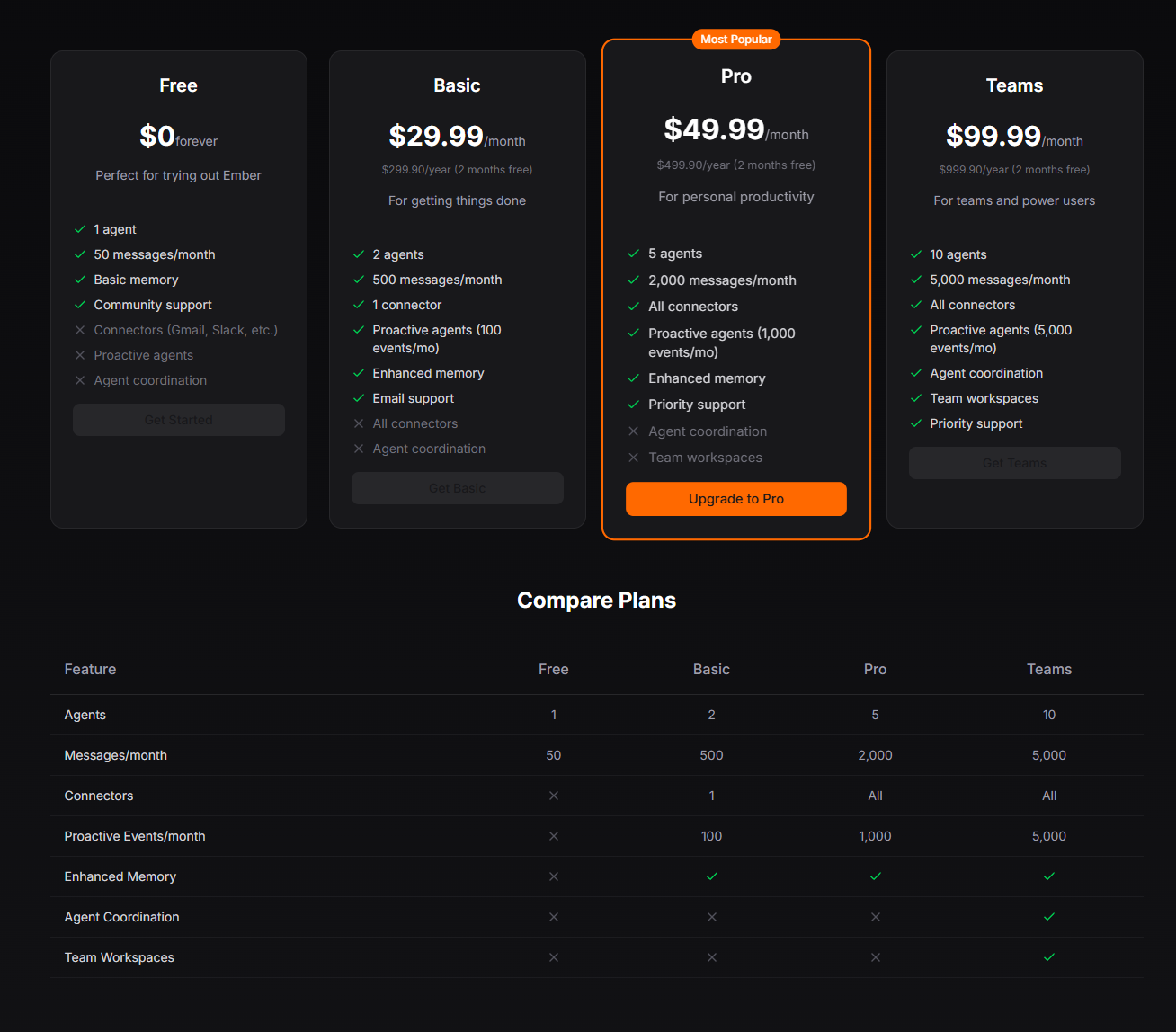Click the Upgrade to Pro button
The height and width of the screenshot is (1032, 1176).
[x=735, y=499]
